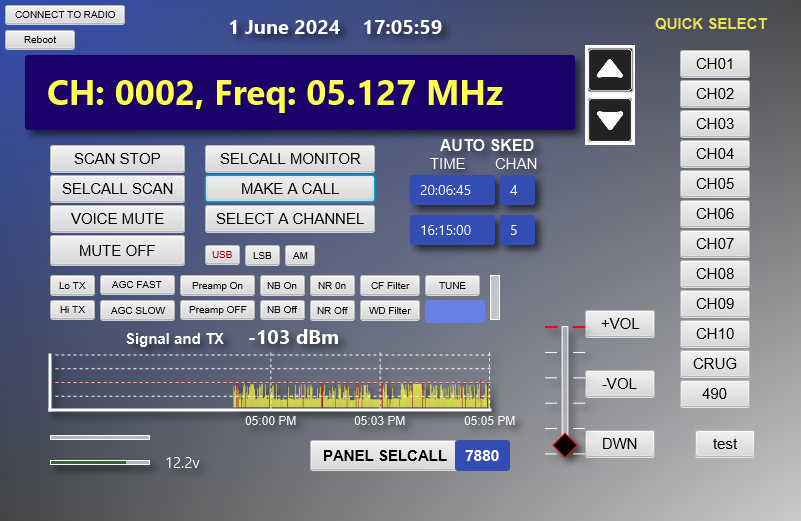Select USB mode

222,255
